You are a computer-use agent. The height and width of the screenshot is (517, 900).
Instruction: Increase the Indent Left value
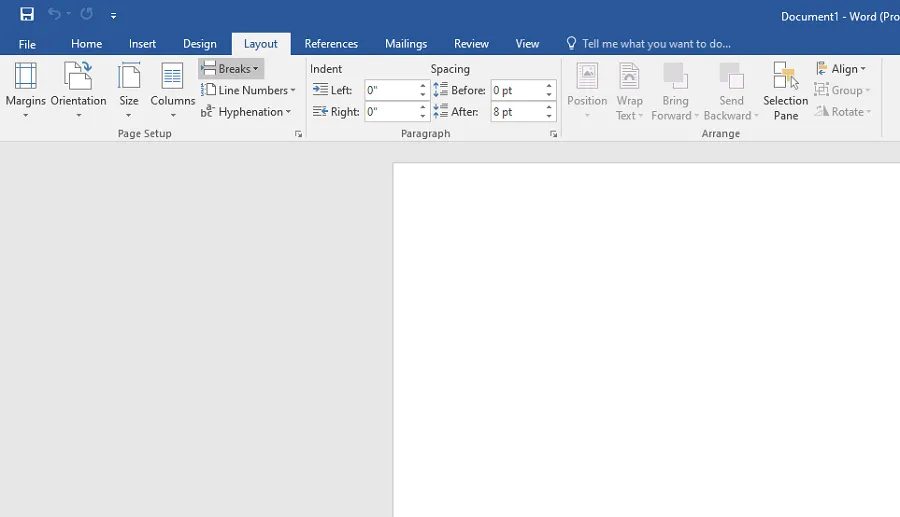[x=422, y=86]
